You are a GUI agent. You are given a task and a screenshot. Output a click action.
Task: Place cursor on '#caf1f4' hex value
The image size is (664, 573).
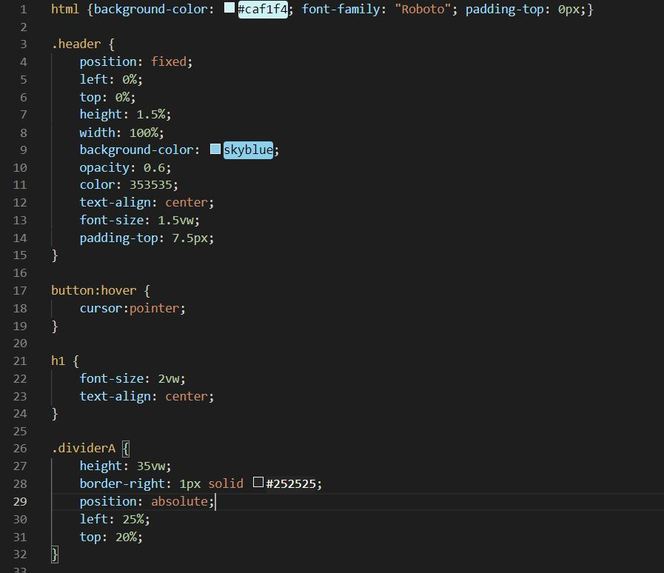(263, 9)
